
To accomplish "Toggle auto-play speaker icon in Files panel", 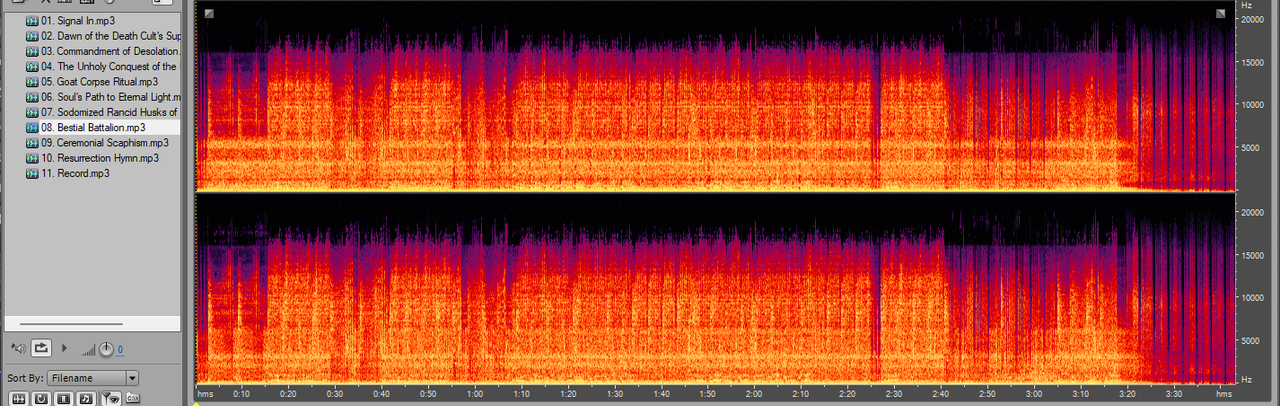I will click(17, 348).
